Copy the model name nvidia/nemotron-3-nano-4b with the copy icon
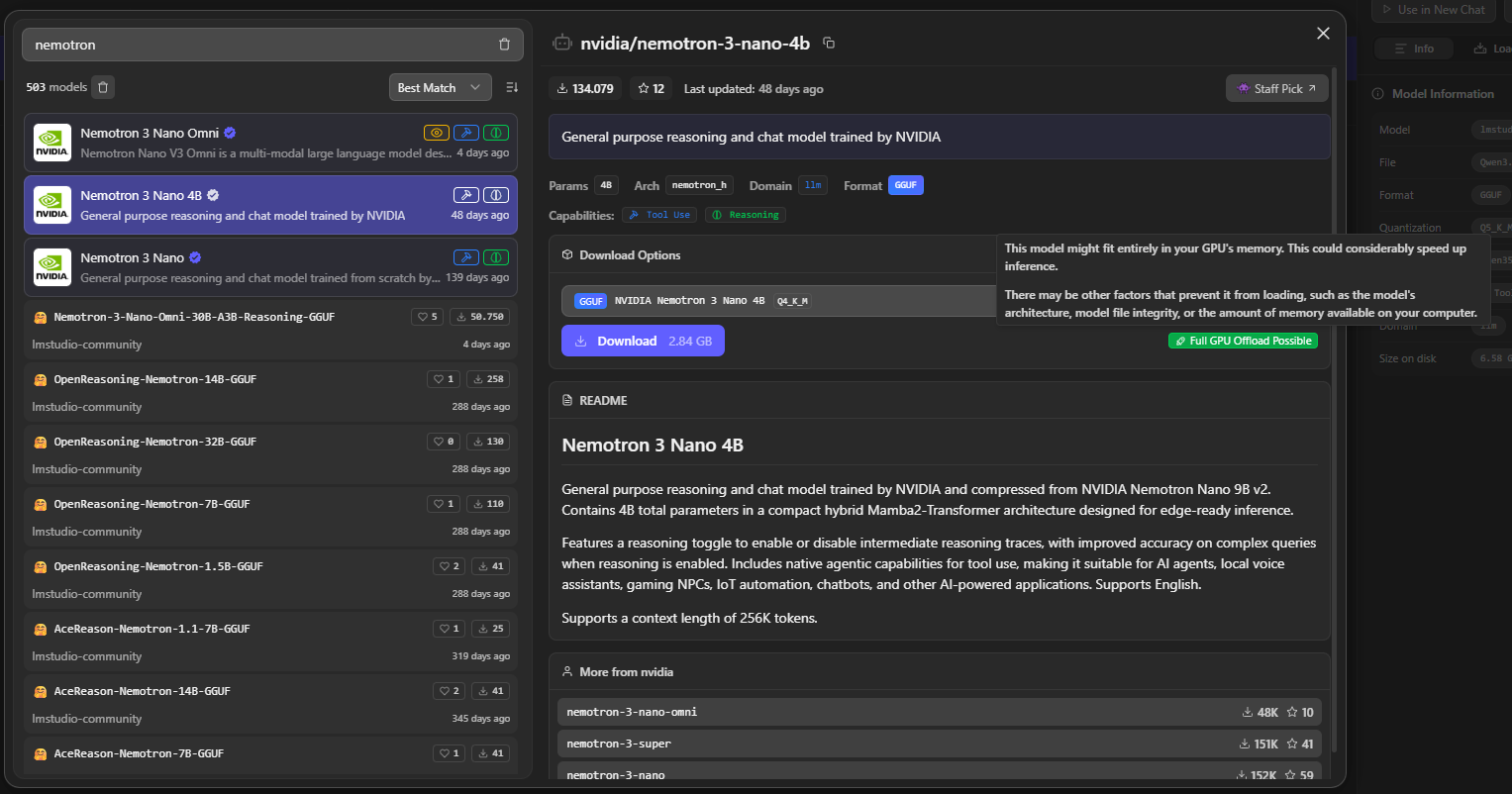The image size is (1512, 794). [x=829, y=43]
